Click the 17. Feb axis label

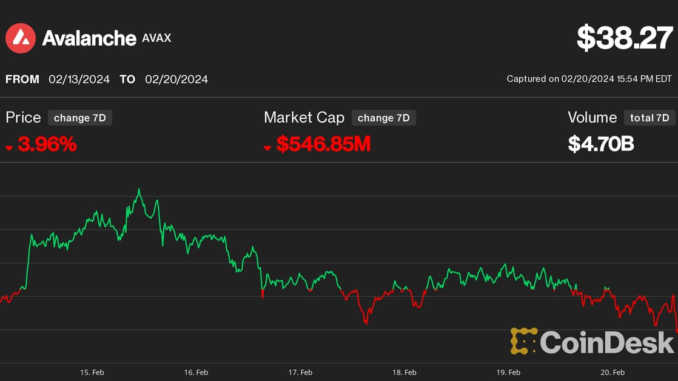pos(300,372)
